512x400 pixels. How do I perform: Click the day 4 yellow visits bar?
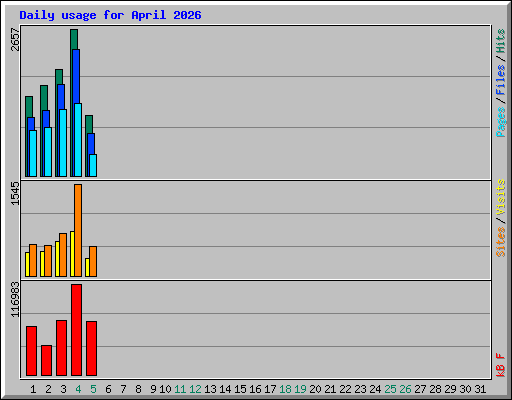coord(72,254)
